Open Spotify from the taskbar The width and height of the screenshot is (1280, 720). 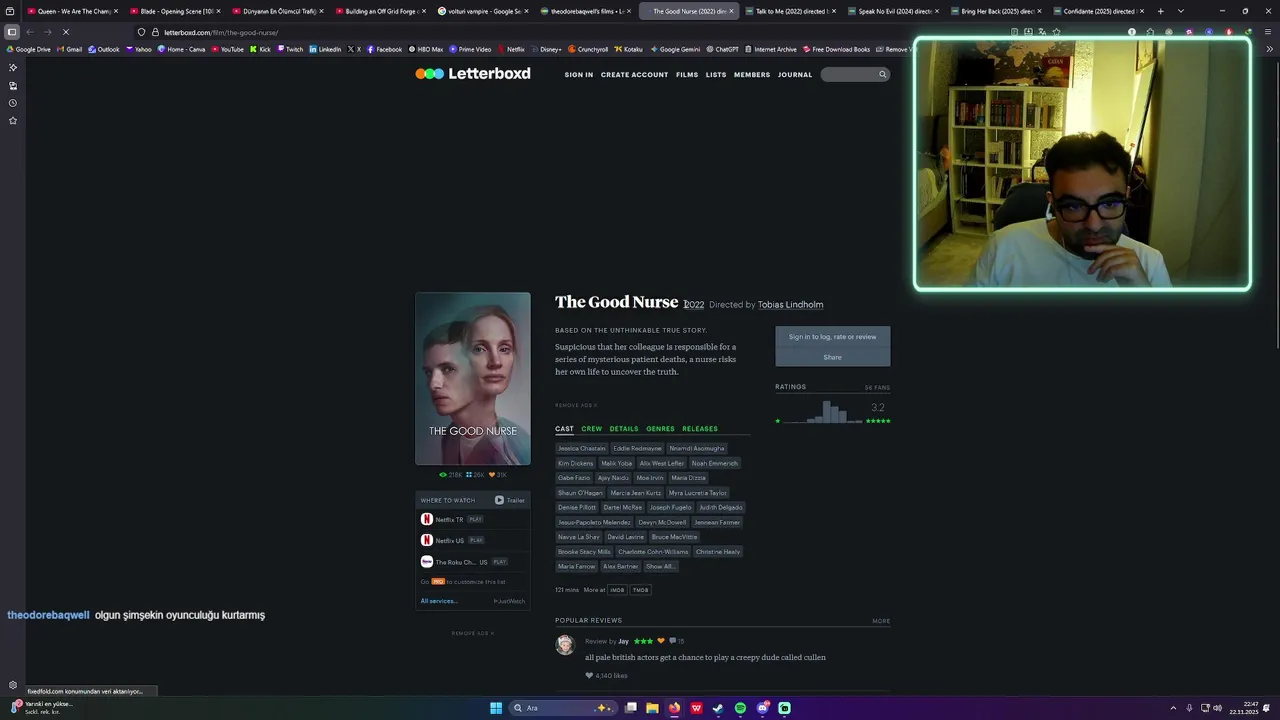click(x=740, y=708)
